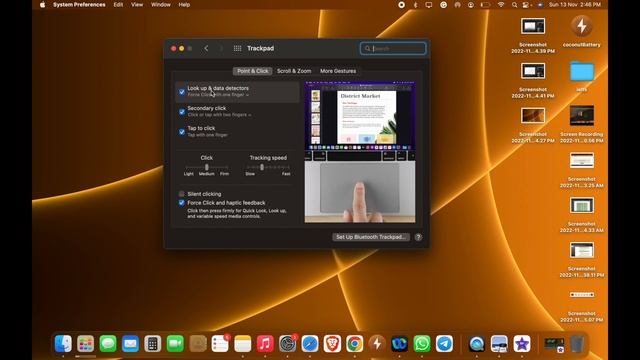The width and height of the screenshot is (640, 360).
Task: Select Screenshot 3.25 AM desktop file
Action: point(582,170)
